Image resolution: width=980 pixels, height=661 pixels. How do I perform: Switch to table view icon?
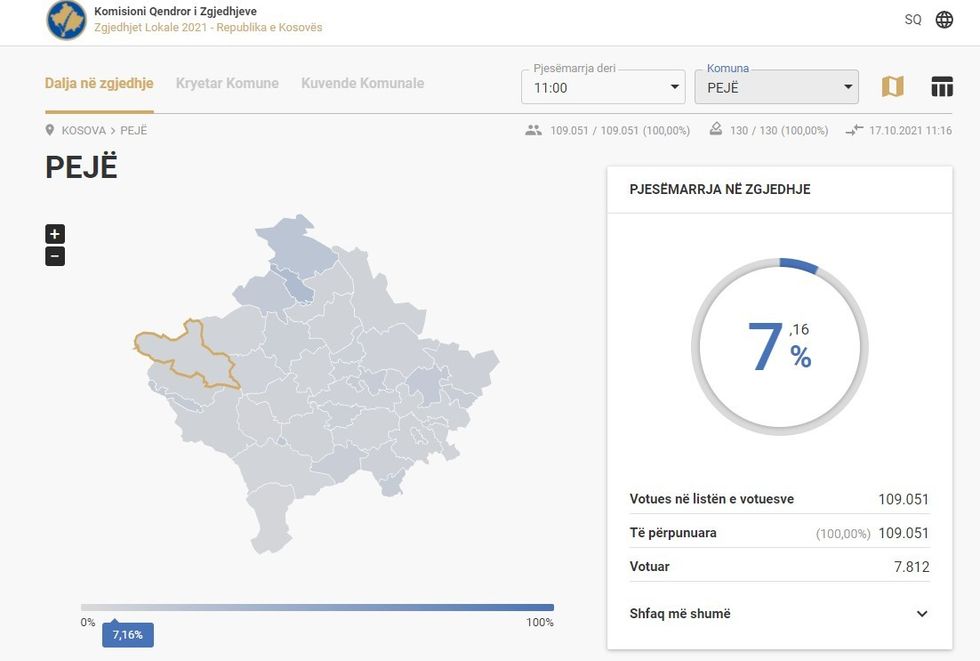coord(942,87)
